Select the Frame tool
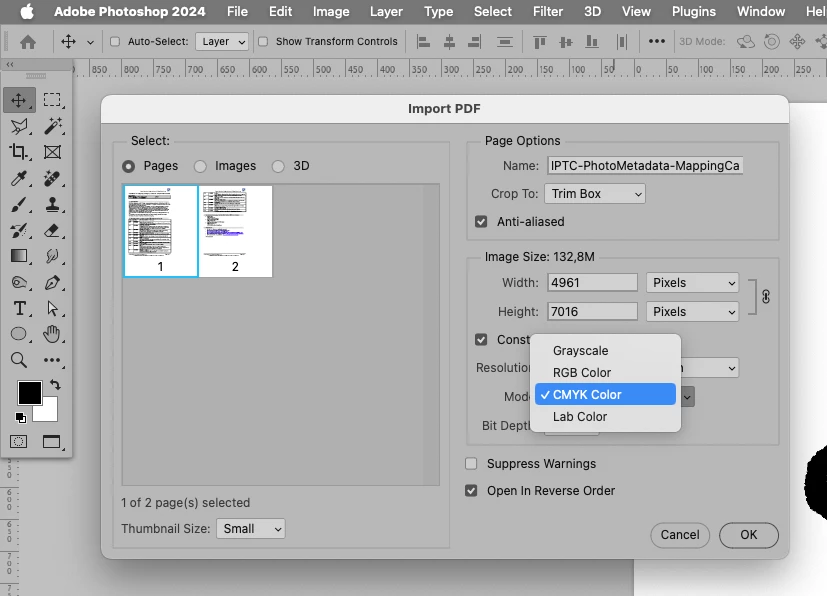Screen dimensions: 827x596 tap(52, 152)
